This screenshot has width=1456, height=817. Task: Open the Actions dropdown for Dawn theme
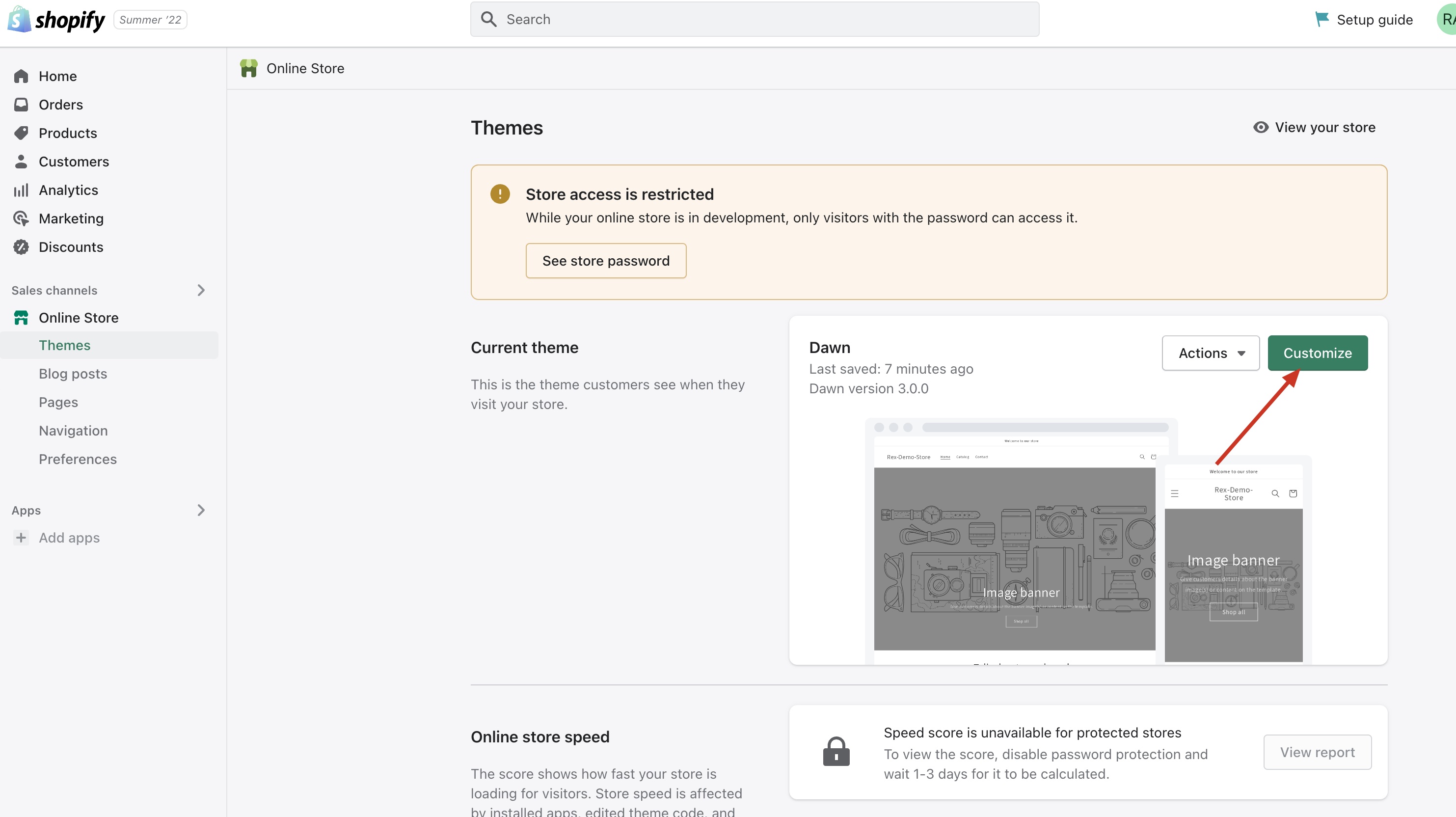pyautogui.click(x=1210, y=353)
